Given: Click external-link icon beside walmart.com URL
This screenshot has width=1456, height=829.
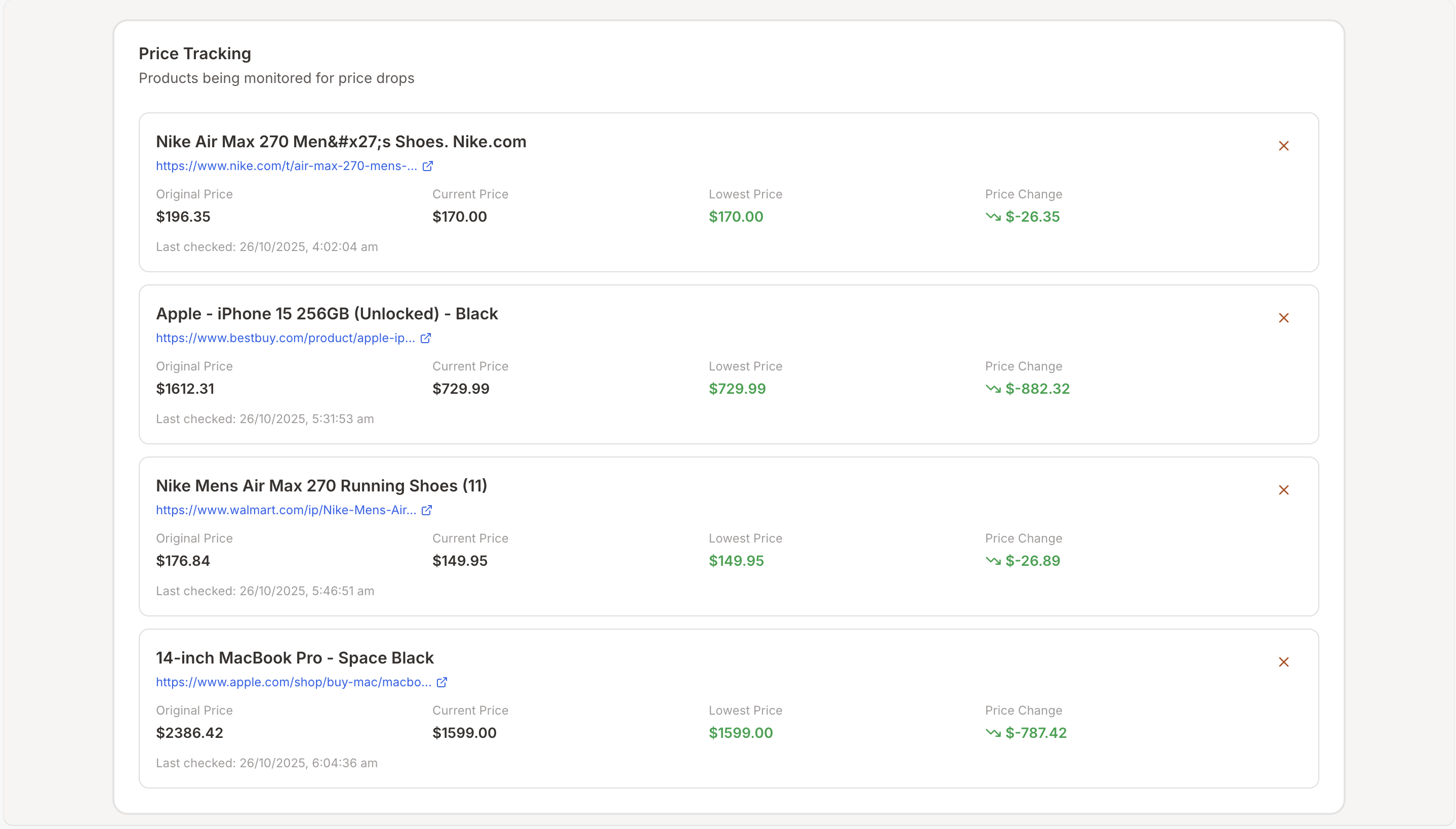Looking at the screenshot, I should point(426,510).
